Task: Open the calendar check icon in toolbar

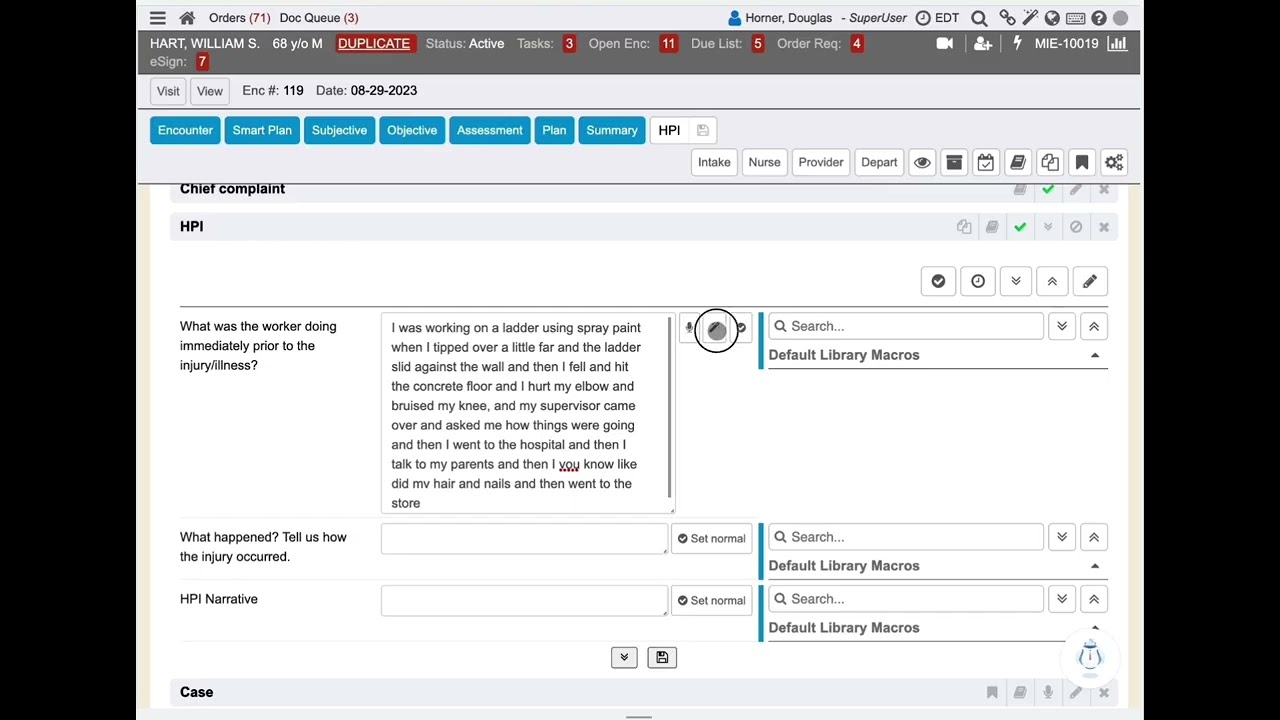Action: [x=986, y=162]
